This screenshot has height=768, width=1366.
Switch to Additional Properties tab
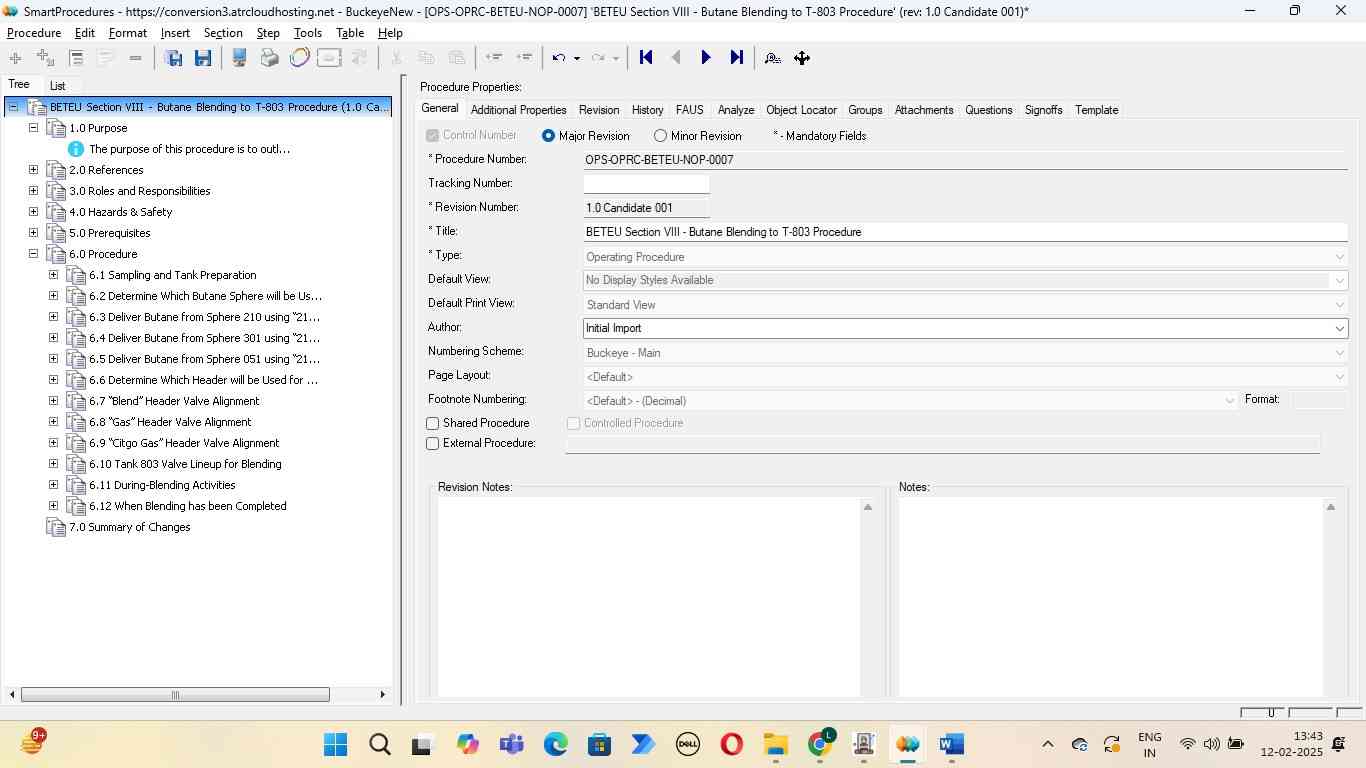[518, 110]
